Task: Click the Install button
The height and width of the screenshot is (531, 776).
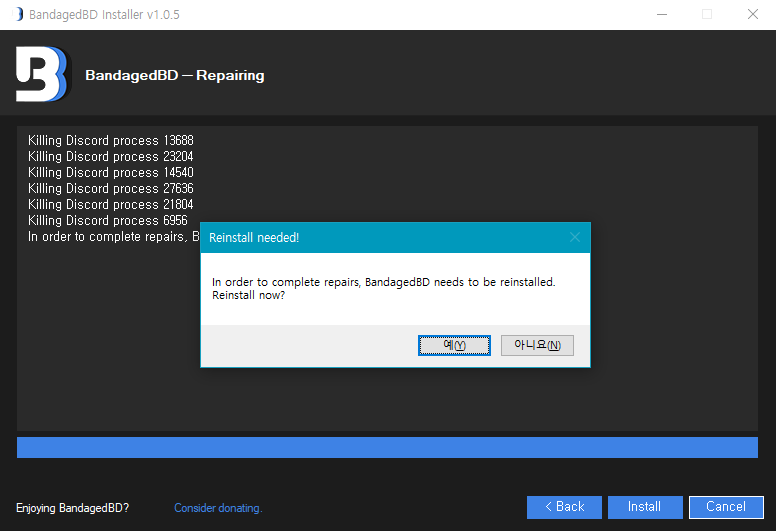Action: point(645,507)
